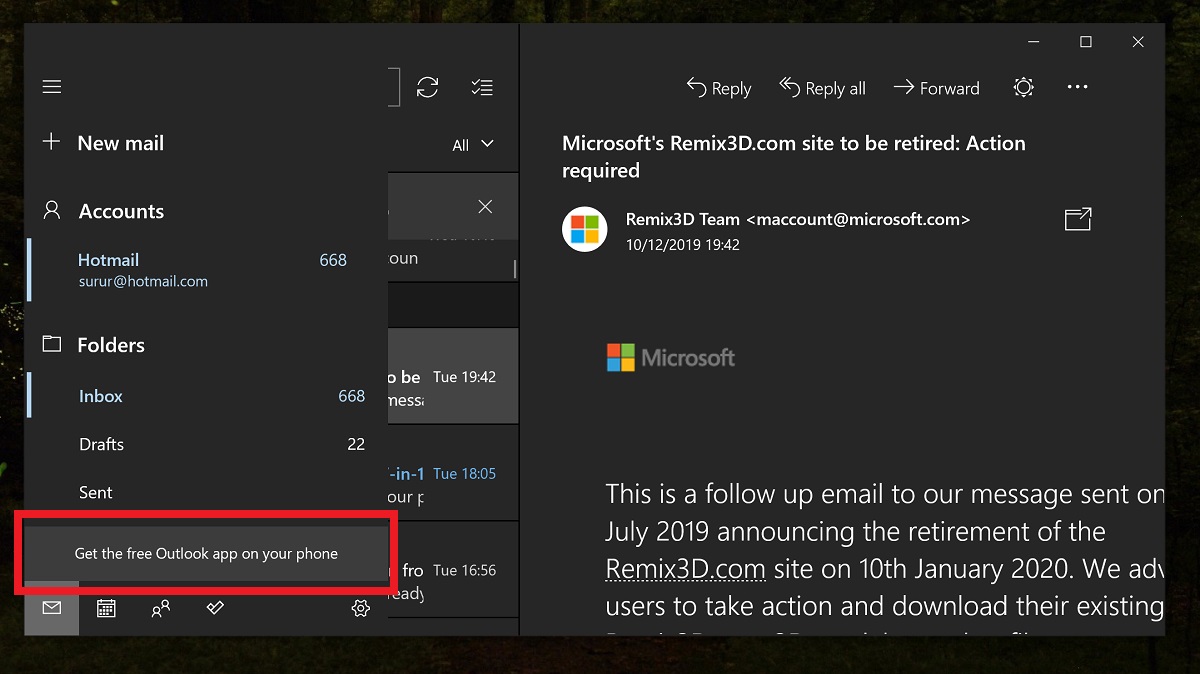This screenshot has height=674, width=1200.
Task: Open the Sent folder
Action: [96, 492]
